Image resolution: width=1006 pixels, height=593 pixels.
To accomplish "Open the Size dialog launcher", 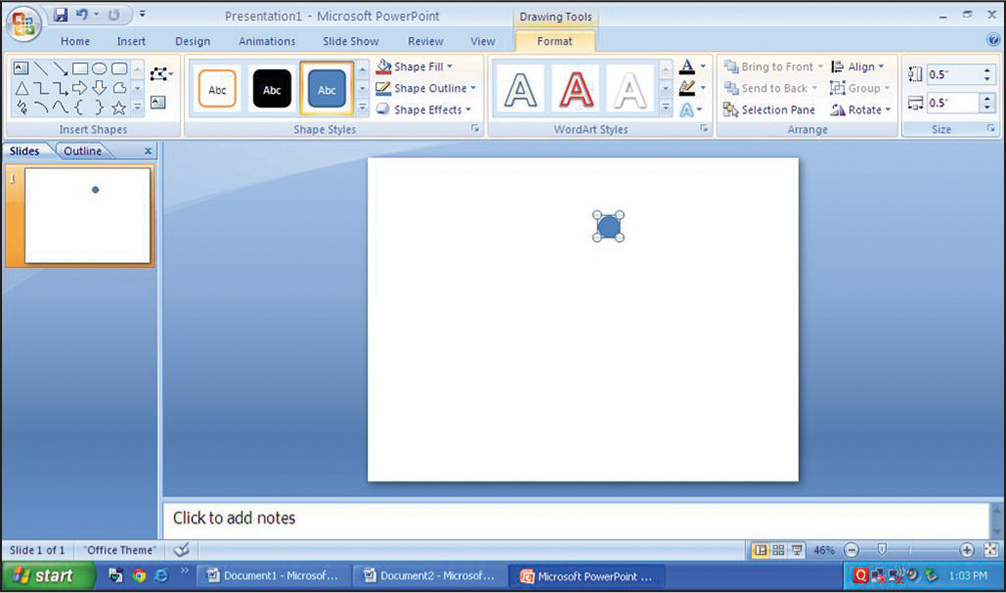I will (x=991, y=129).
